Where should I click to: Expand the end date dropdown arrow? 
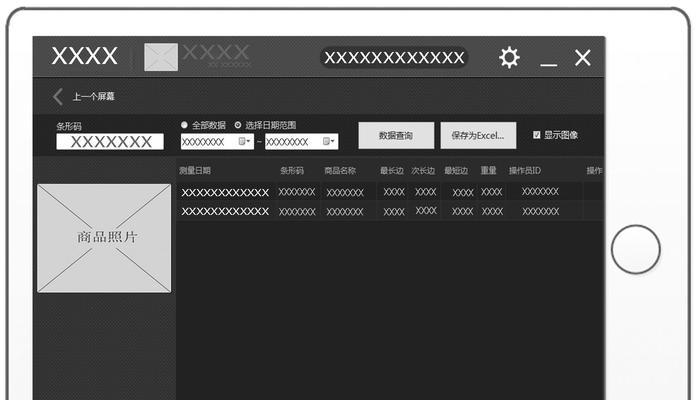334,142
